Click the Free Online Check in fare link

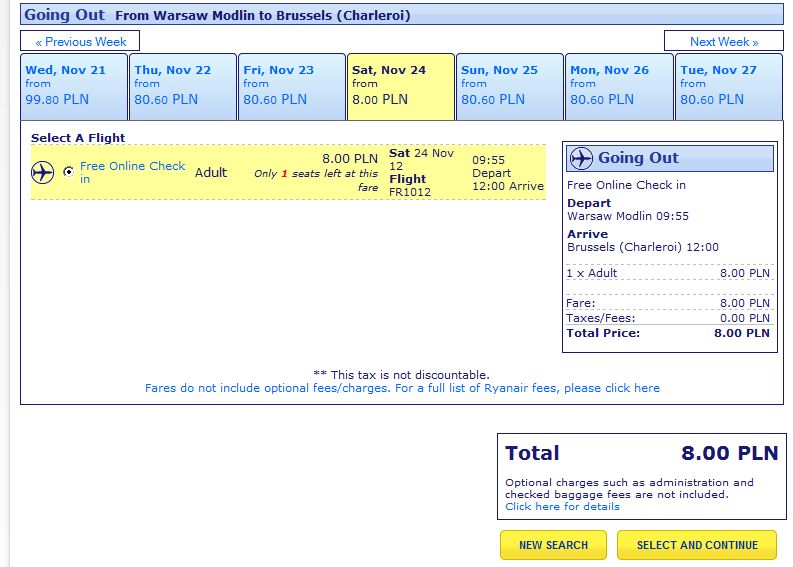click(133, 172)
